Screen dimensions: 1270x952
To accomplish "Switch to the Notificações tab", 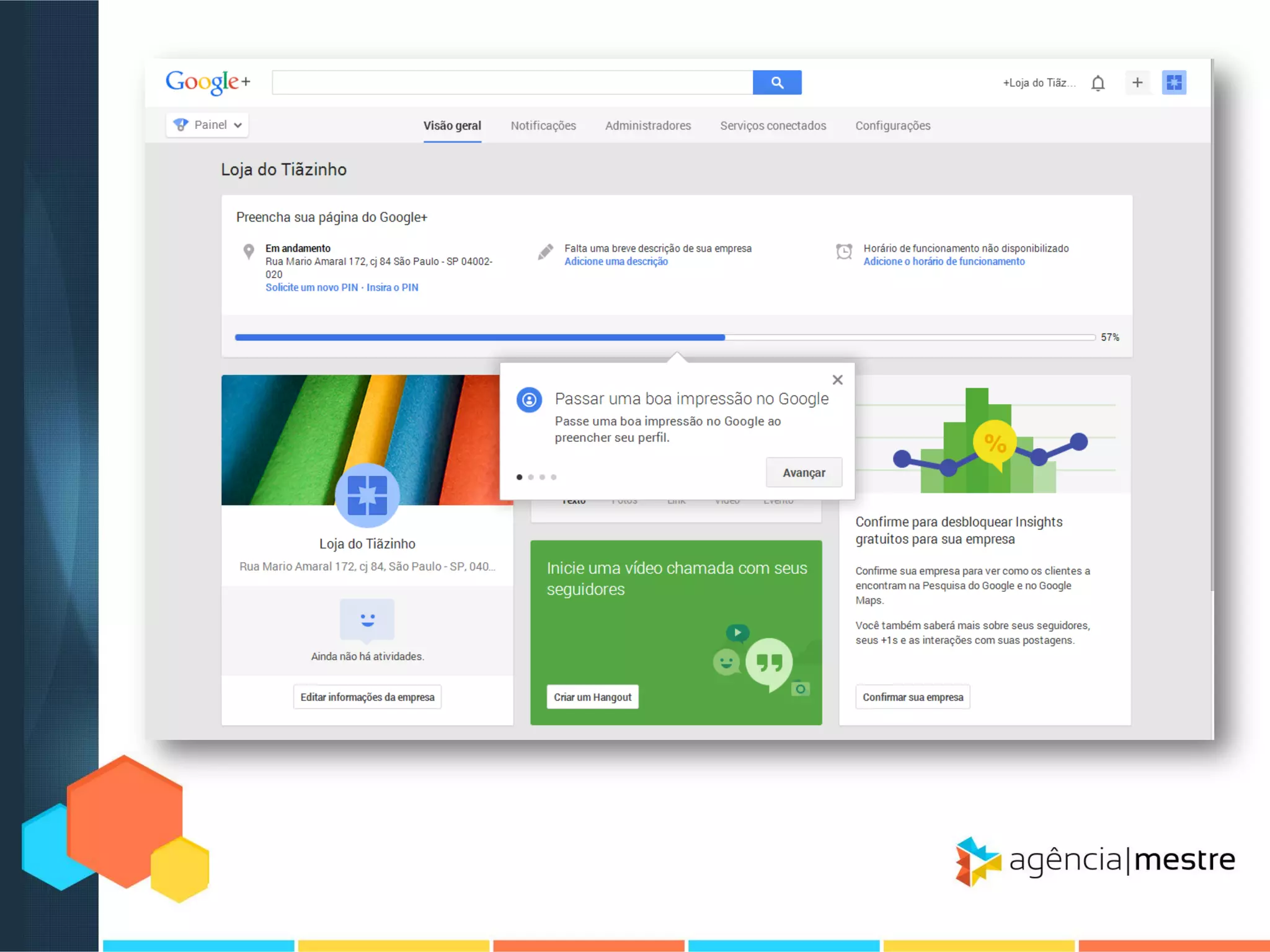I will pos(543,126).
